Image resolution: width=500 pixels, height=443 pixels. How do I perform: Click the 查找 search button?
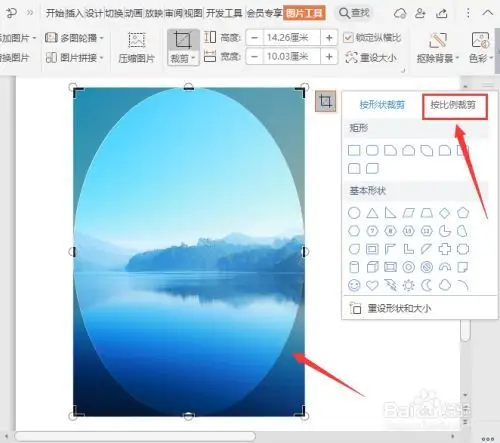(x=354, y=13)
